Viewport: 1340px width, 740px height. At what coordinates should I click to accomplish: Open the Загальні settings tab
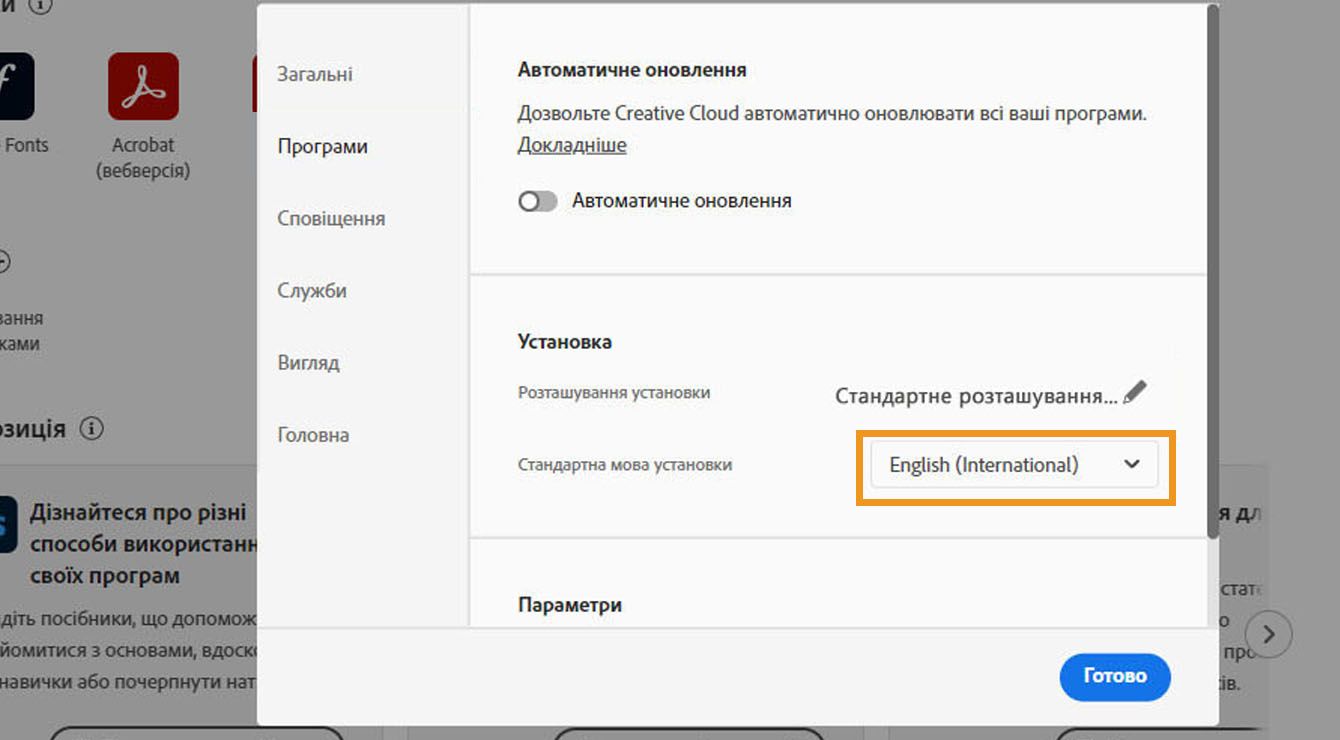[x=315, y=74]
